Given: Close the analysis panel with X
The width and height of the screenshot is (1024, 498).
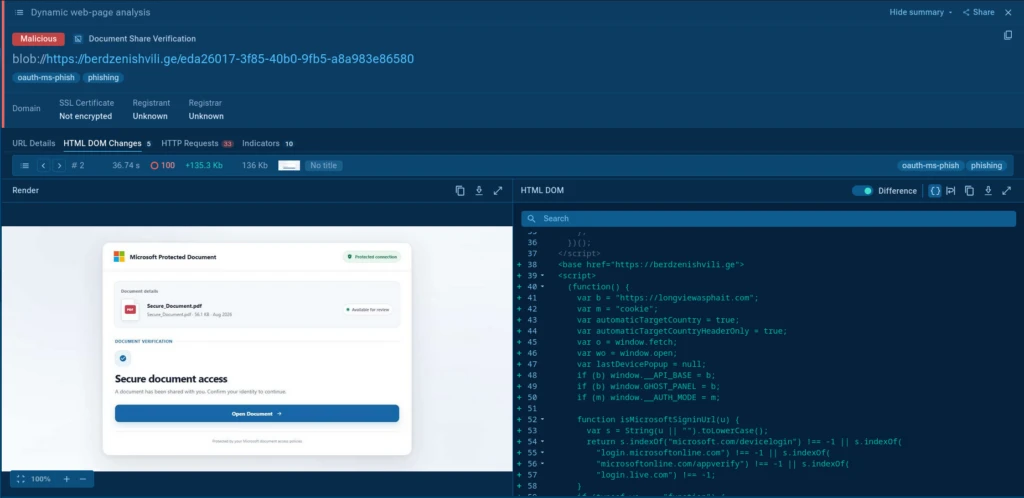Looking at the screenshot, I should click(x=1008, y=12).
